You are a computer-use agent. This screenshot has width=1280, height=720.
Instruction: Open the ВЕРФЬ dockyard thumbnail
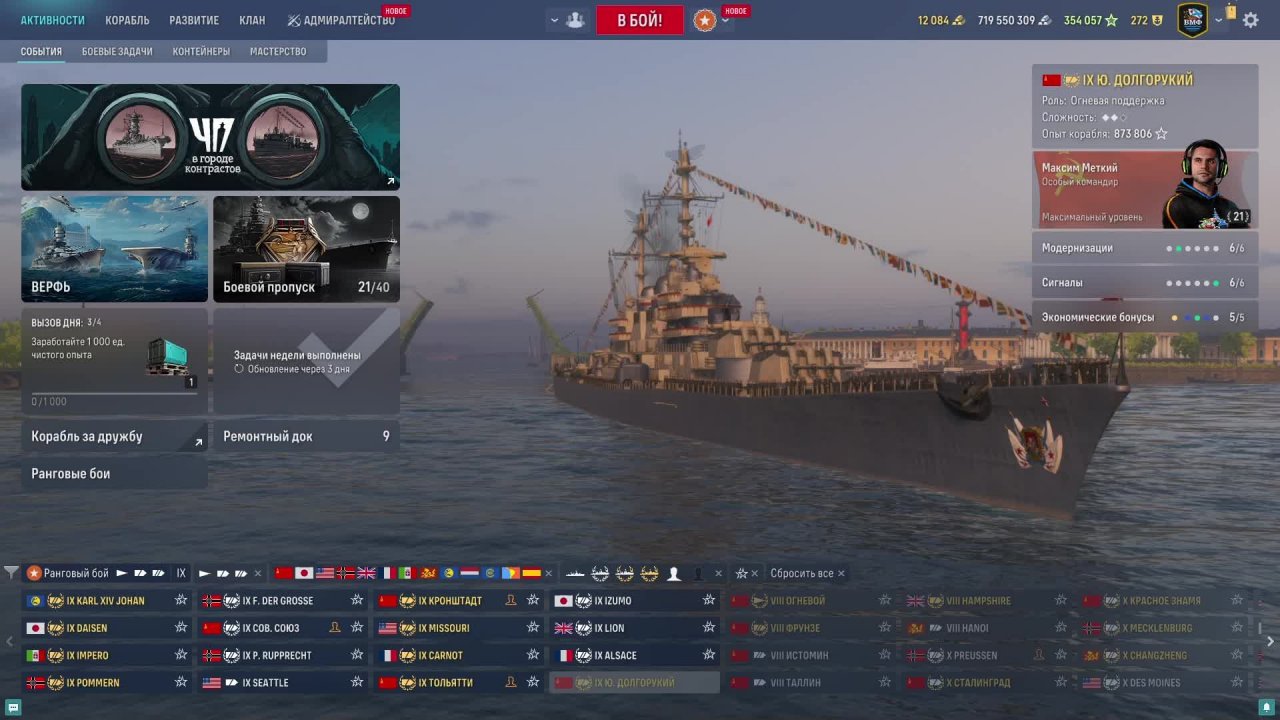(115, 249)
